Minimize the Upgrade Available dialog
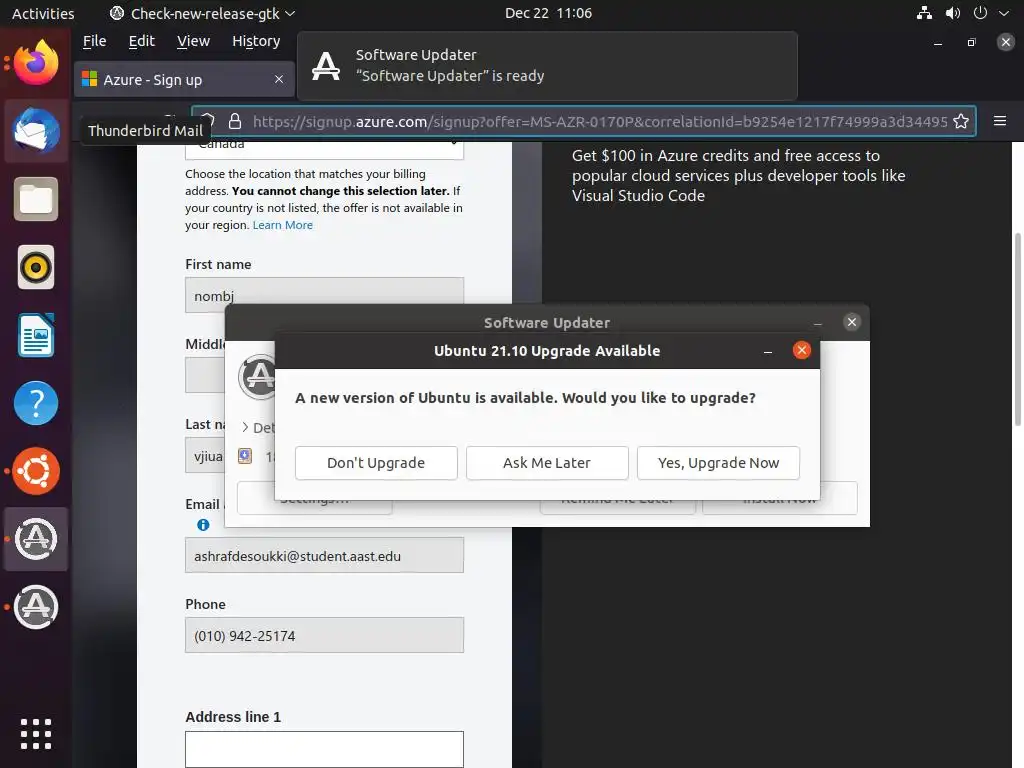This screenshot has height=768, width=1024. click(x=768, y=351)
